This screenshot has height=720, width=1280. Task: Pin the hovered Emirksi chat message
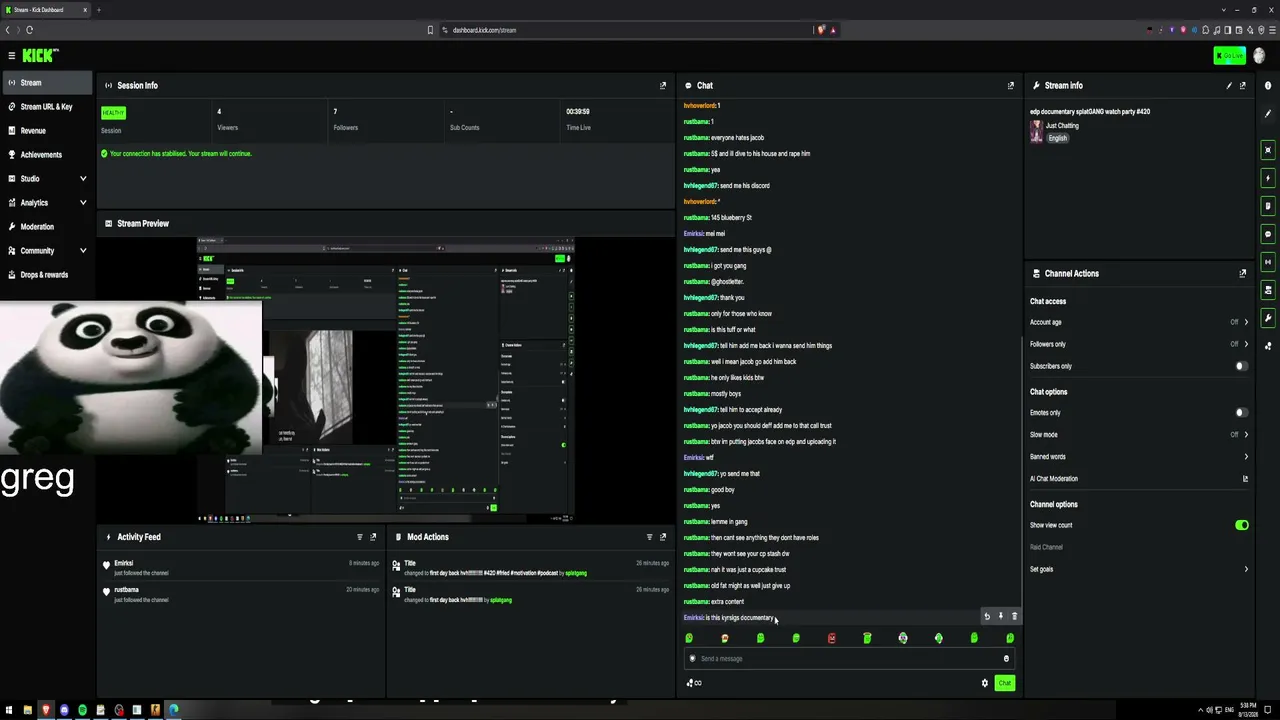coord(1000,616)
